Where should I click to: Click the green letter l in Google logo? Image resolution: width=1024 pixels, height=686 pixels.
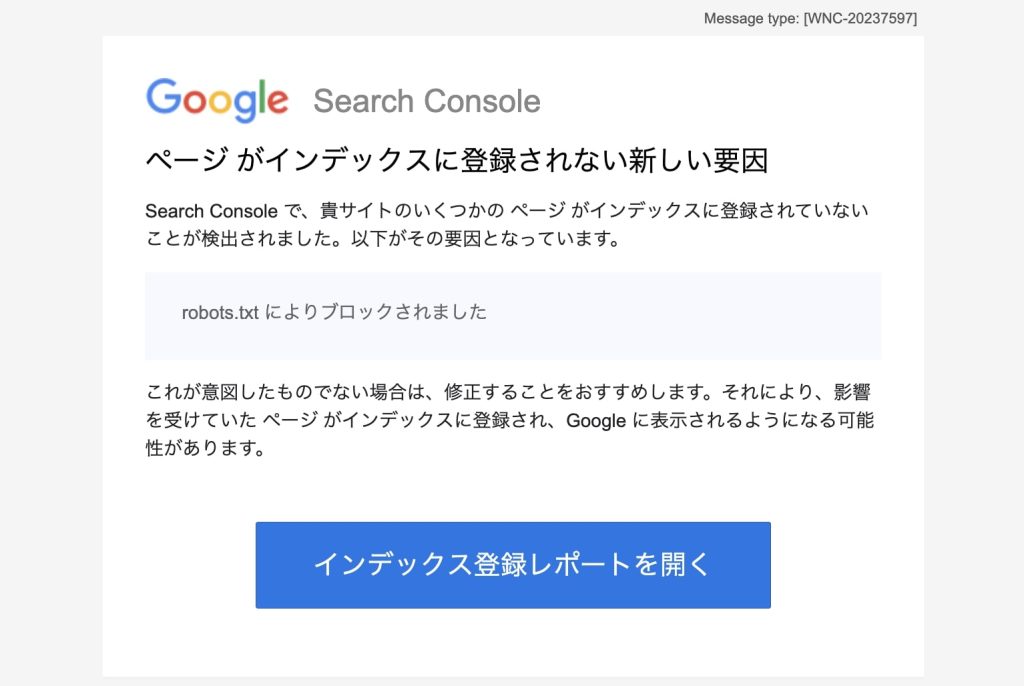(261, 97)
